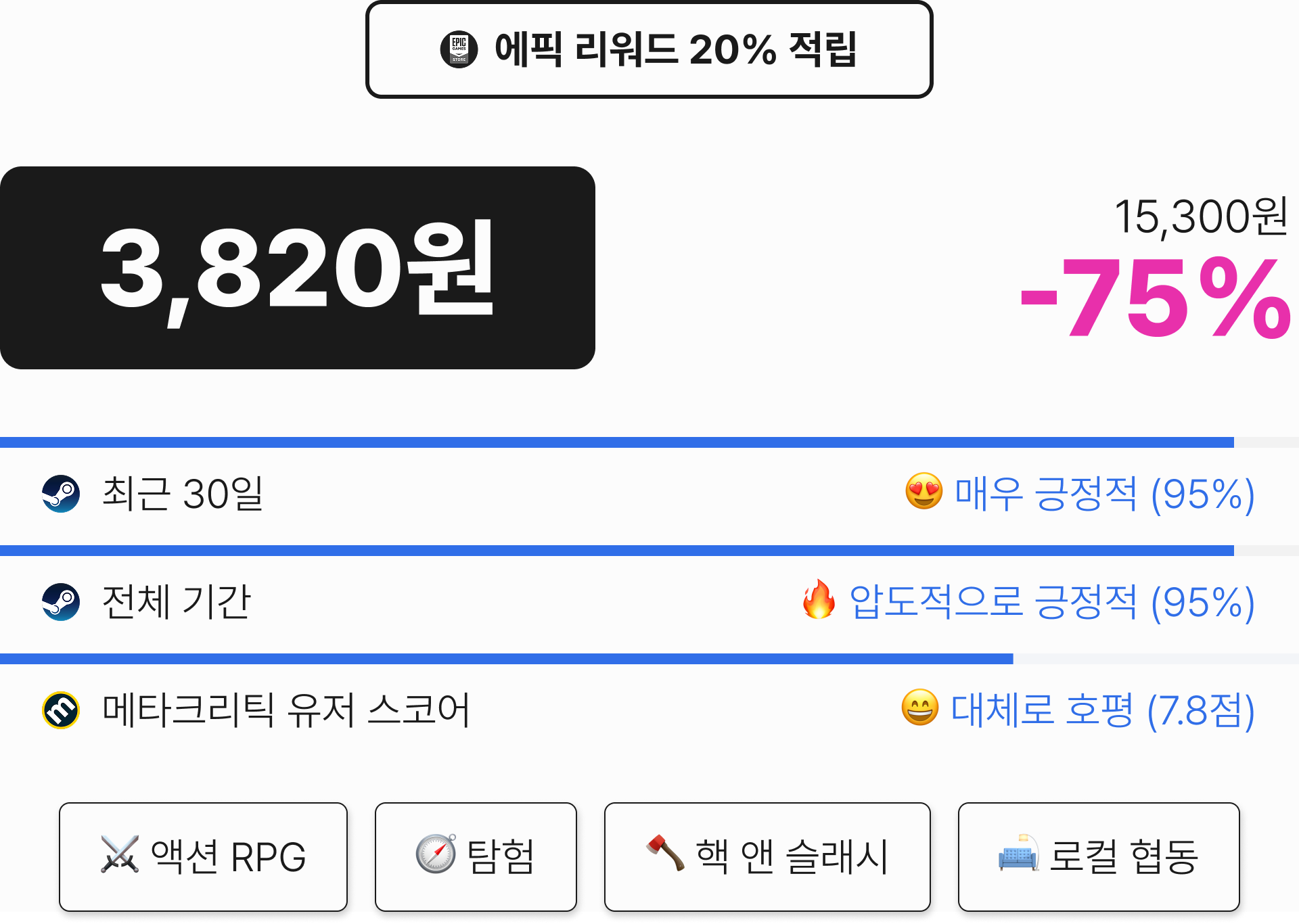Open the 대체로 호평 (7.8점) score link
The width and height of the screenshot is (1299, 924).
pos(1103,710)
